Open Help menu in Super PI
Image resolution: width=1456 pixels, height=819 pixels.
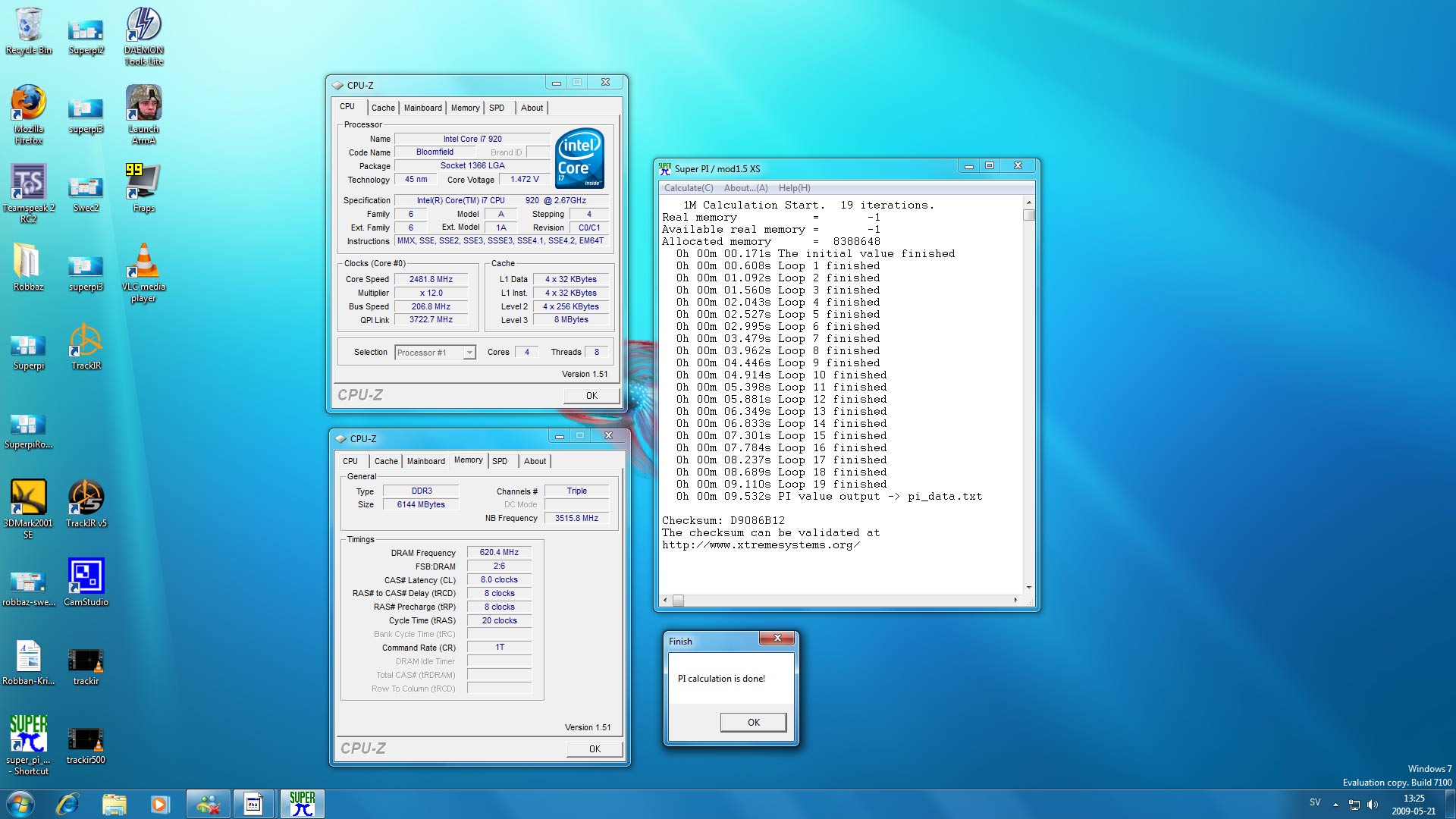pos(794,188)
